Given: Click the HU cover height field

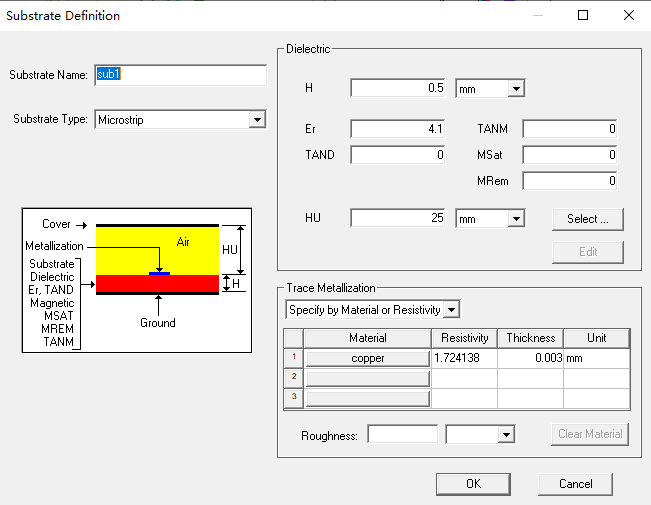Looking at the screenshot, I should (398, 218).
